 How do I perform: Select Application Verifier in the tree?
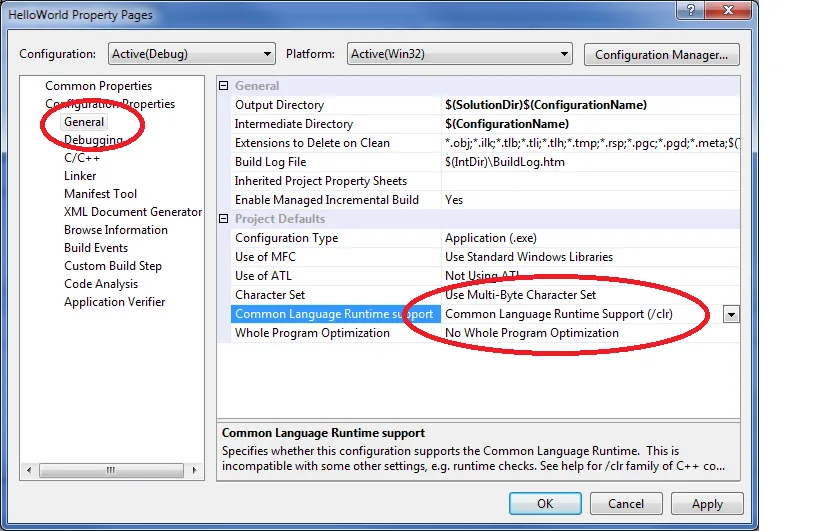114,302
